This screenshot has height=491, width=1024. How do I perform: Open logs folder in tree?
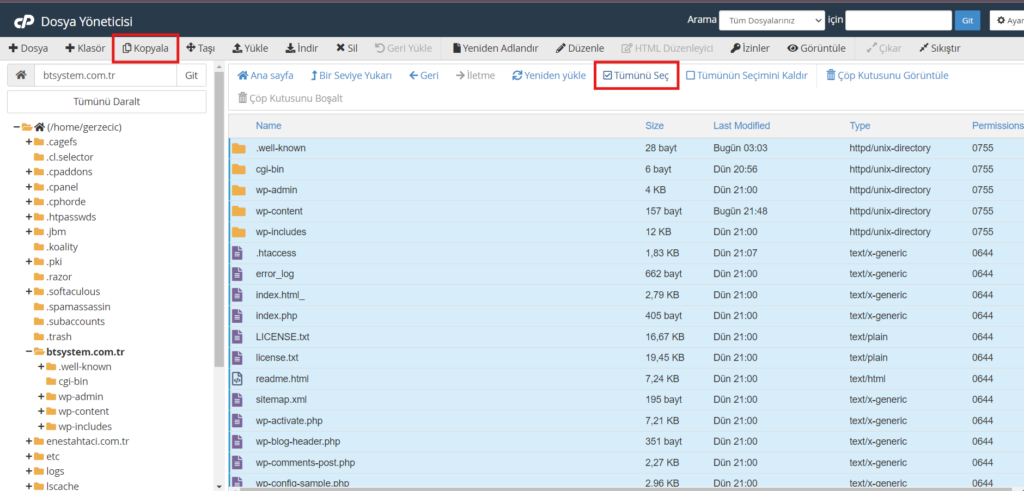(x=56, y=471)
